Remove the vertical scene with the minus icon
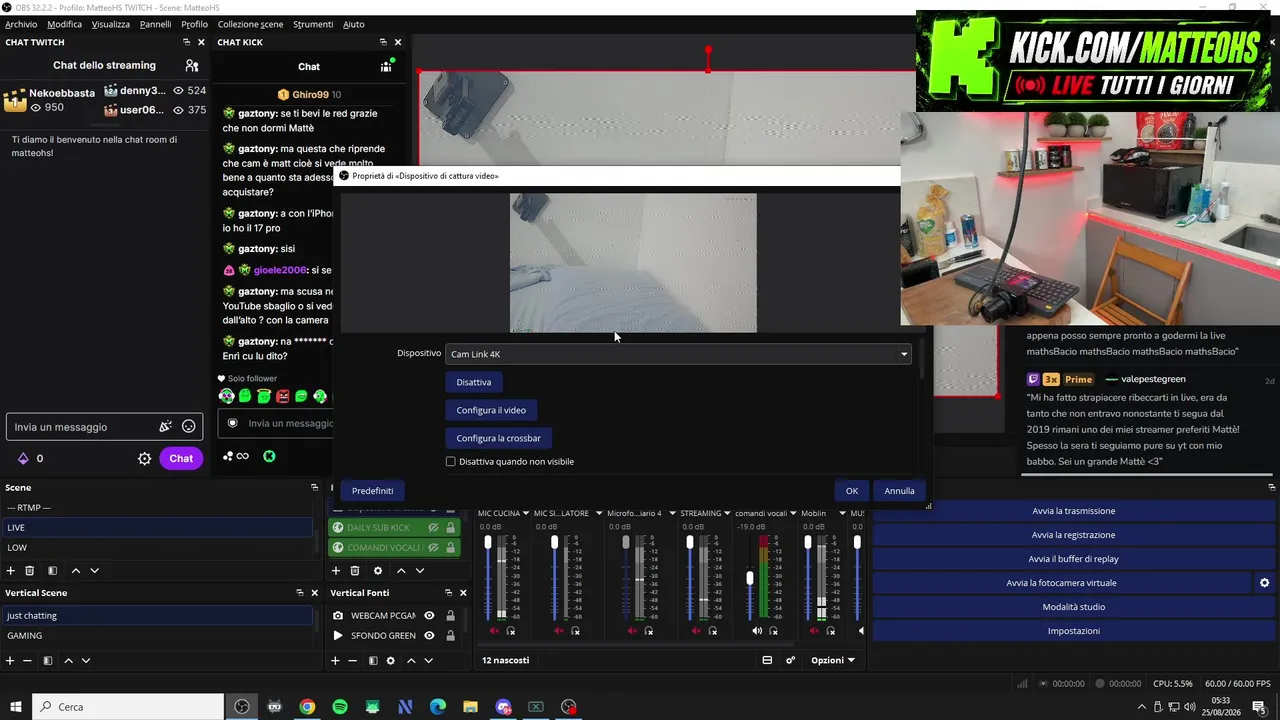The height and width of the screenshot is (720, 1280). [x=27, y=661]
